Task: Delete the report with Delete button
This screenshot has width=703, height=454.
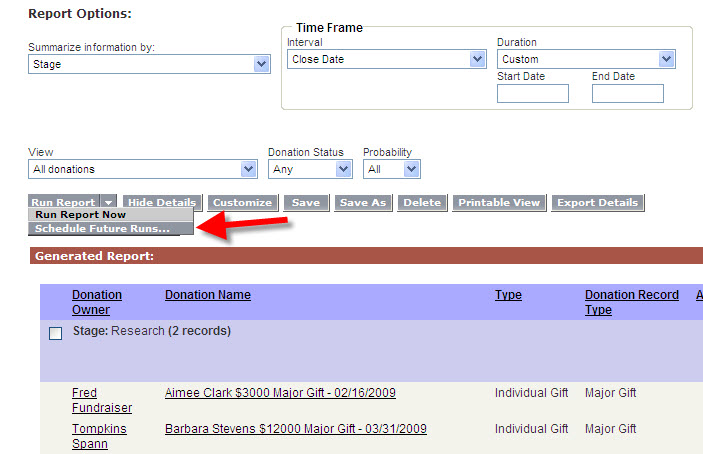Action: [421, 203]
